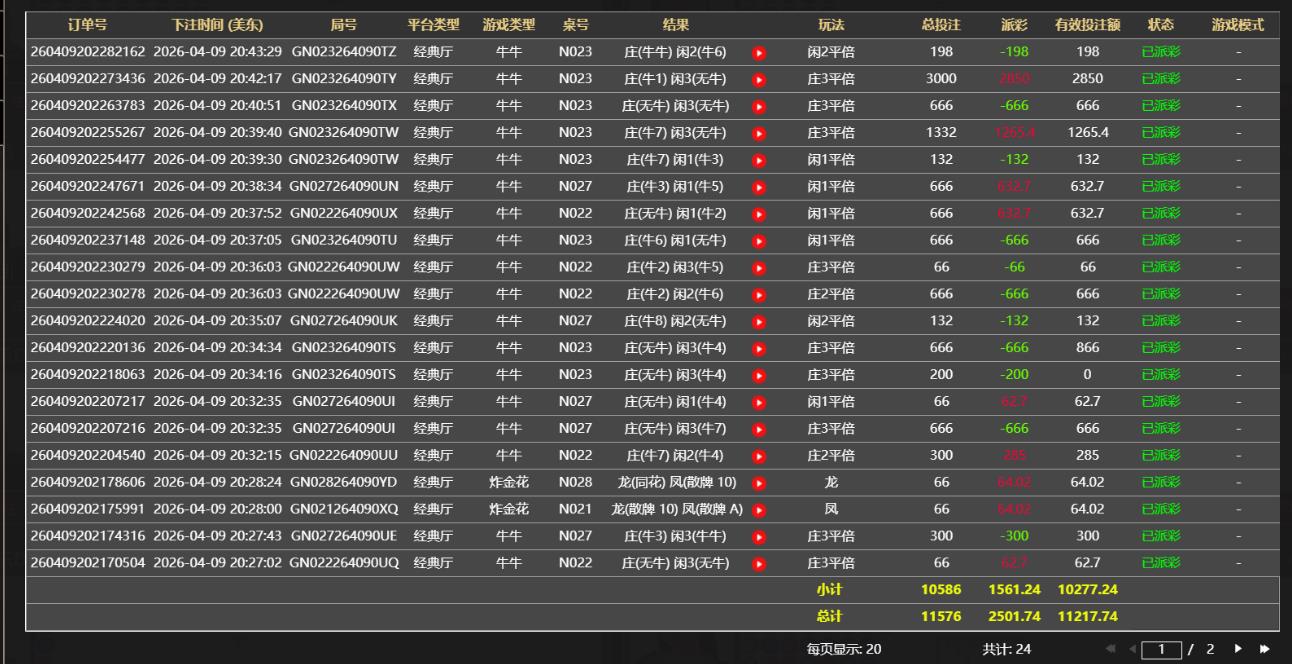Watch result replay for order 260409202247671
The height and width of the screenshot is (664, 1292).
(x=759, y=187)
